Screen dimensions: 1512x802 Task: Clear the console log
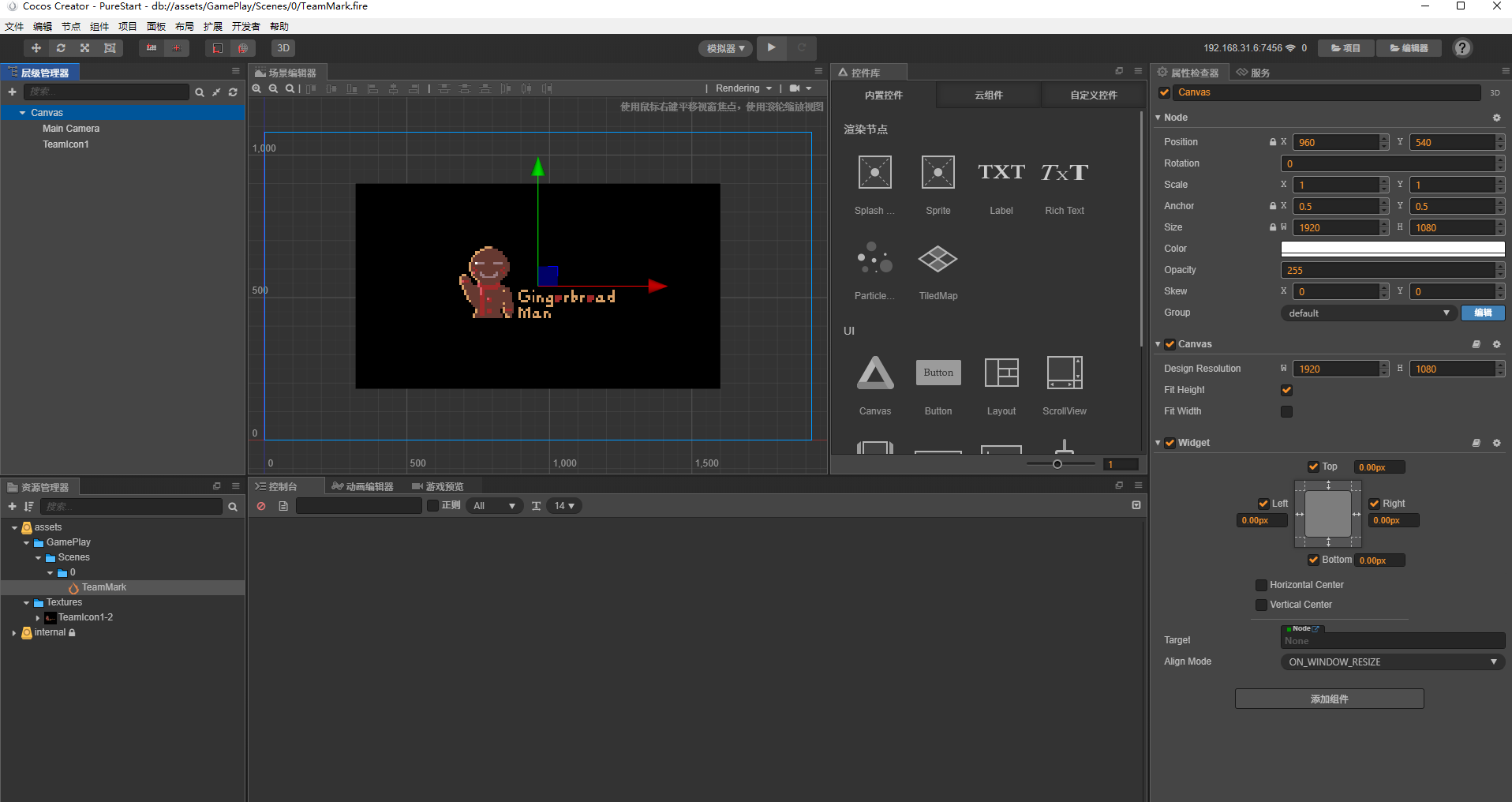[261, 506]
